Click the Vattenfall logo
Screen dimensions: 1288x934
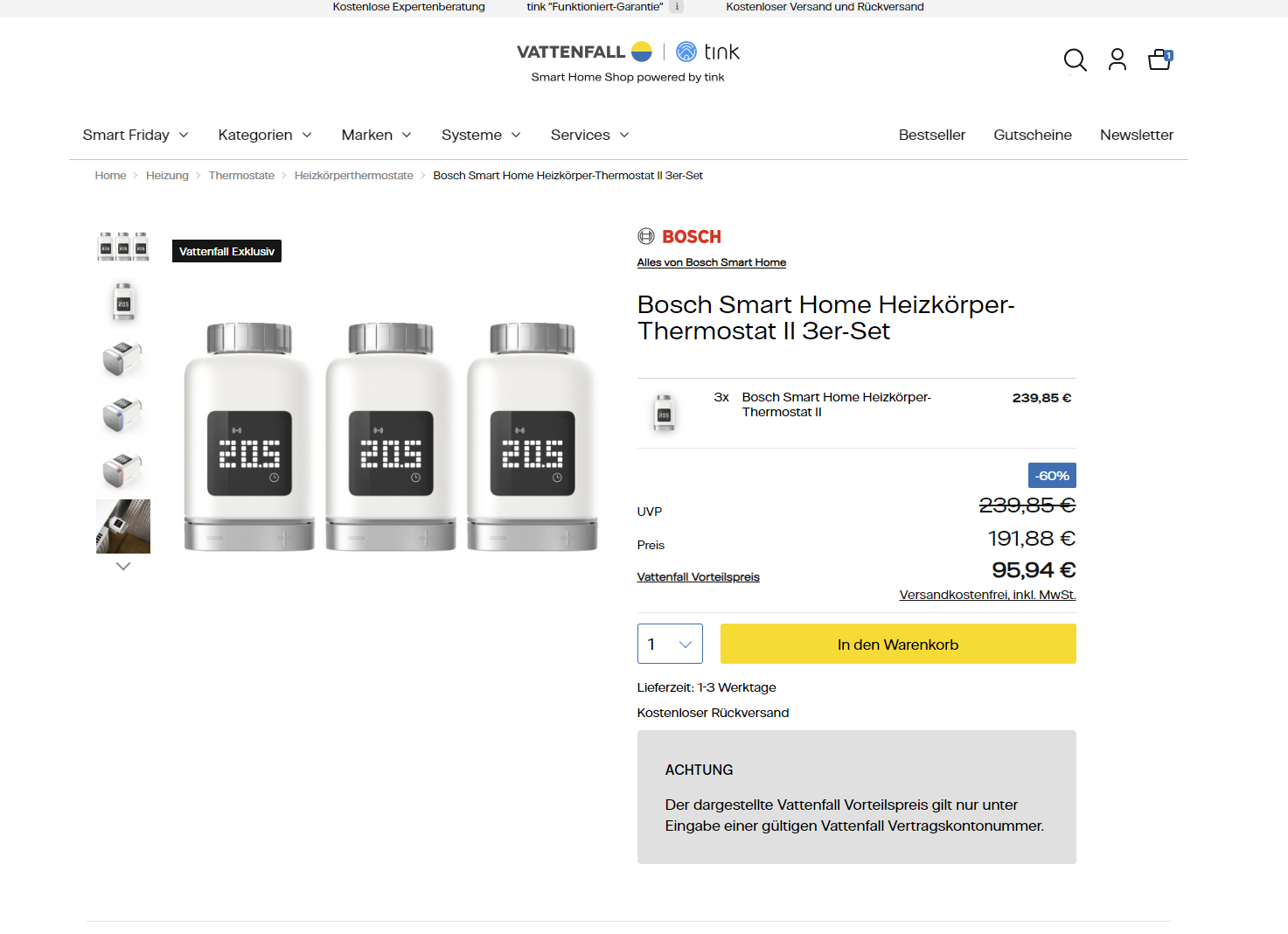click(584, 52)
